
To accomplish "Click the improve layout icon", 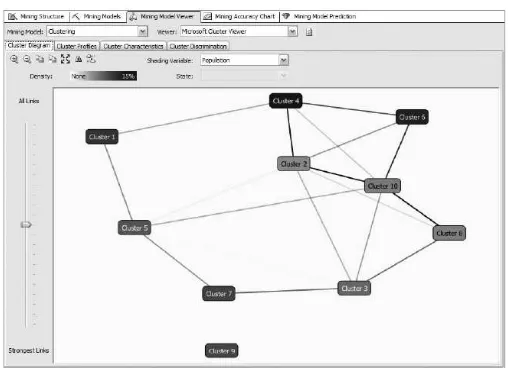I will 79,59.
